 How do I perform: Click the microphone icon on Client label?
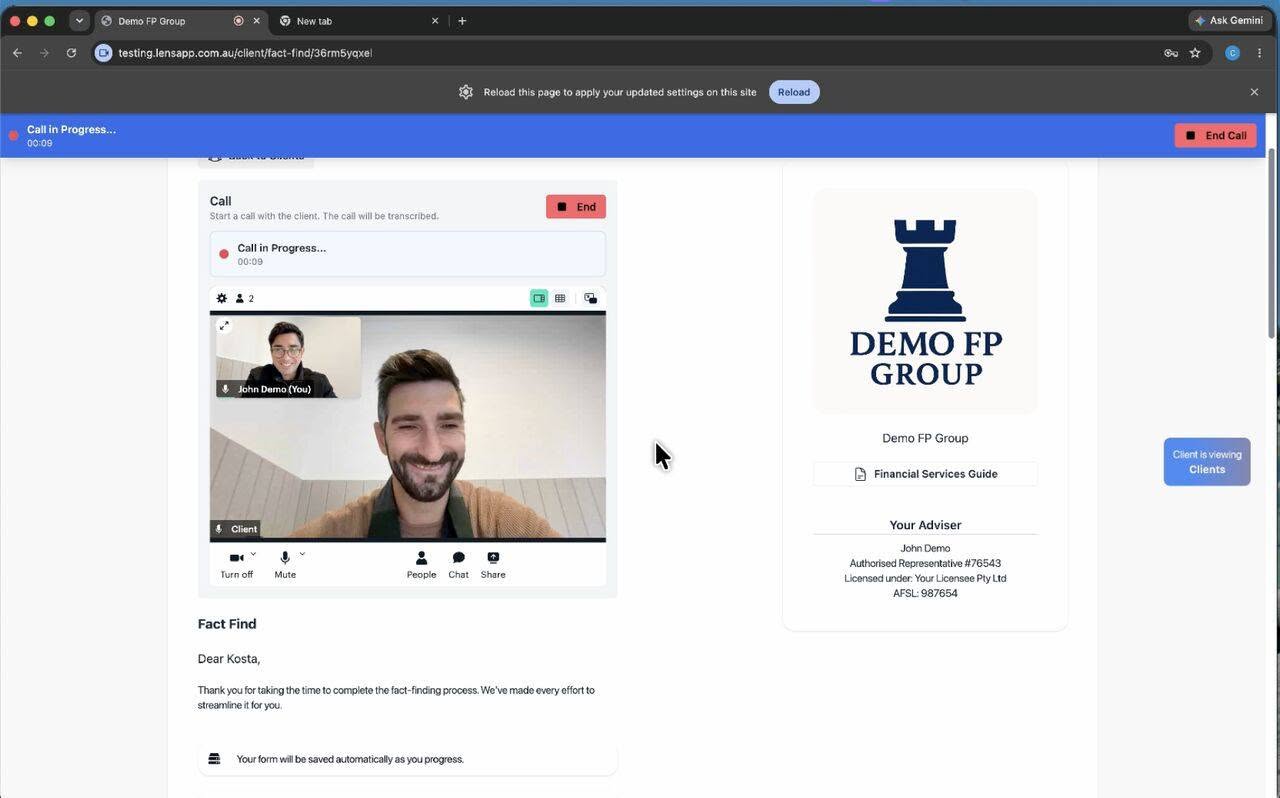pos(219,529)
